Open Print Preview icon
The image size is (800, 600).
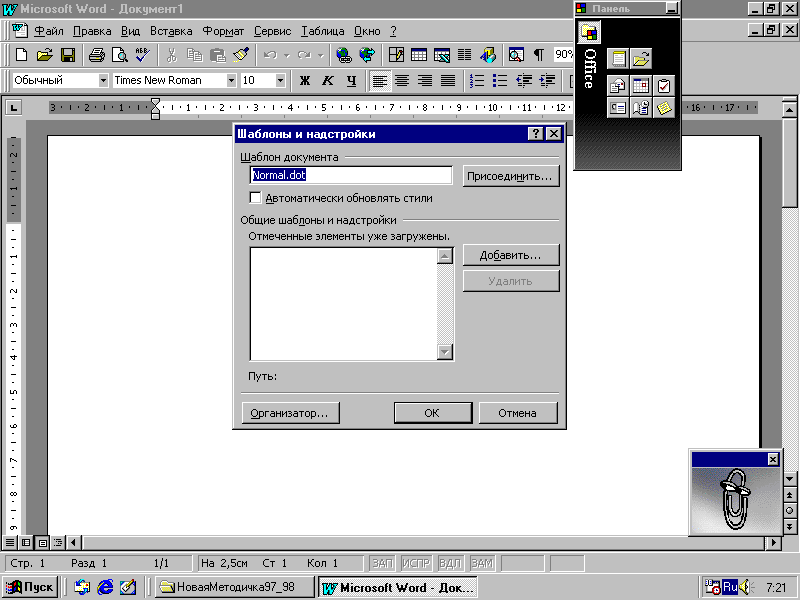tap(119, 55)
